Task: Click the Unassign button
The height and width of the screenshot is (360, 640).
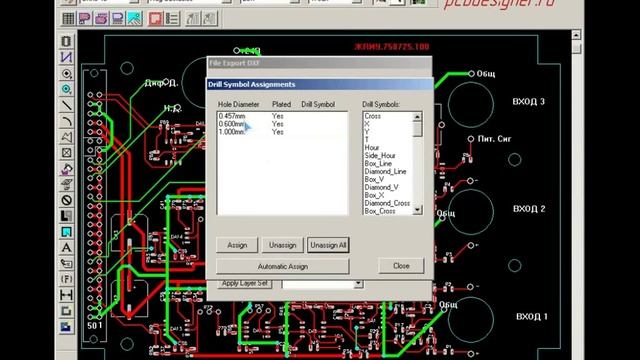Action: 282,245
